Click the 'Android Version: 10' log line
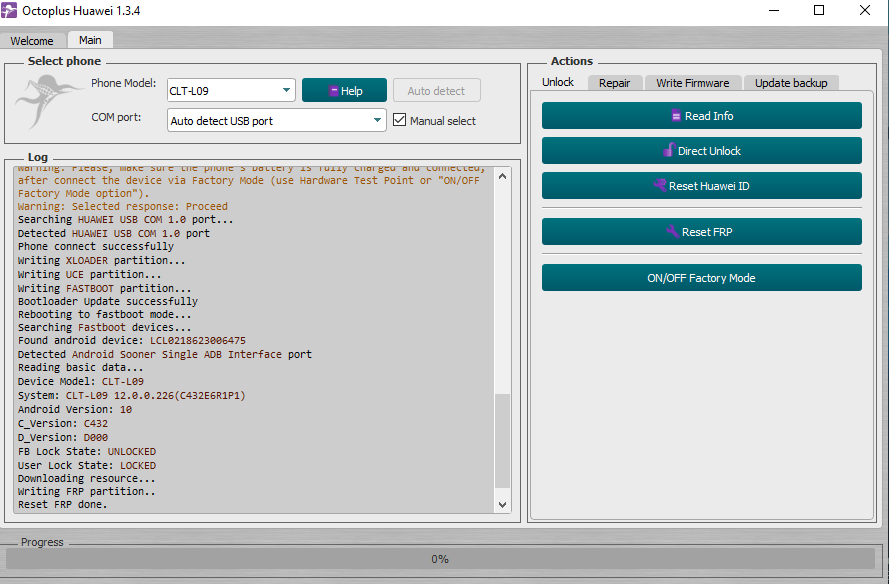This screenshot has width=889, height=584. [x=75, y=409]
